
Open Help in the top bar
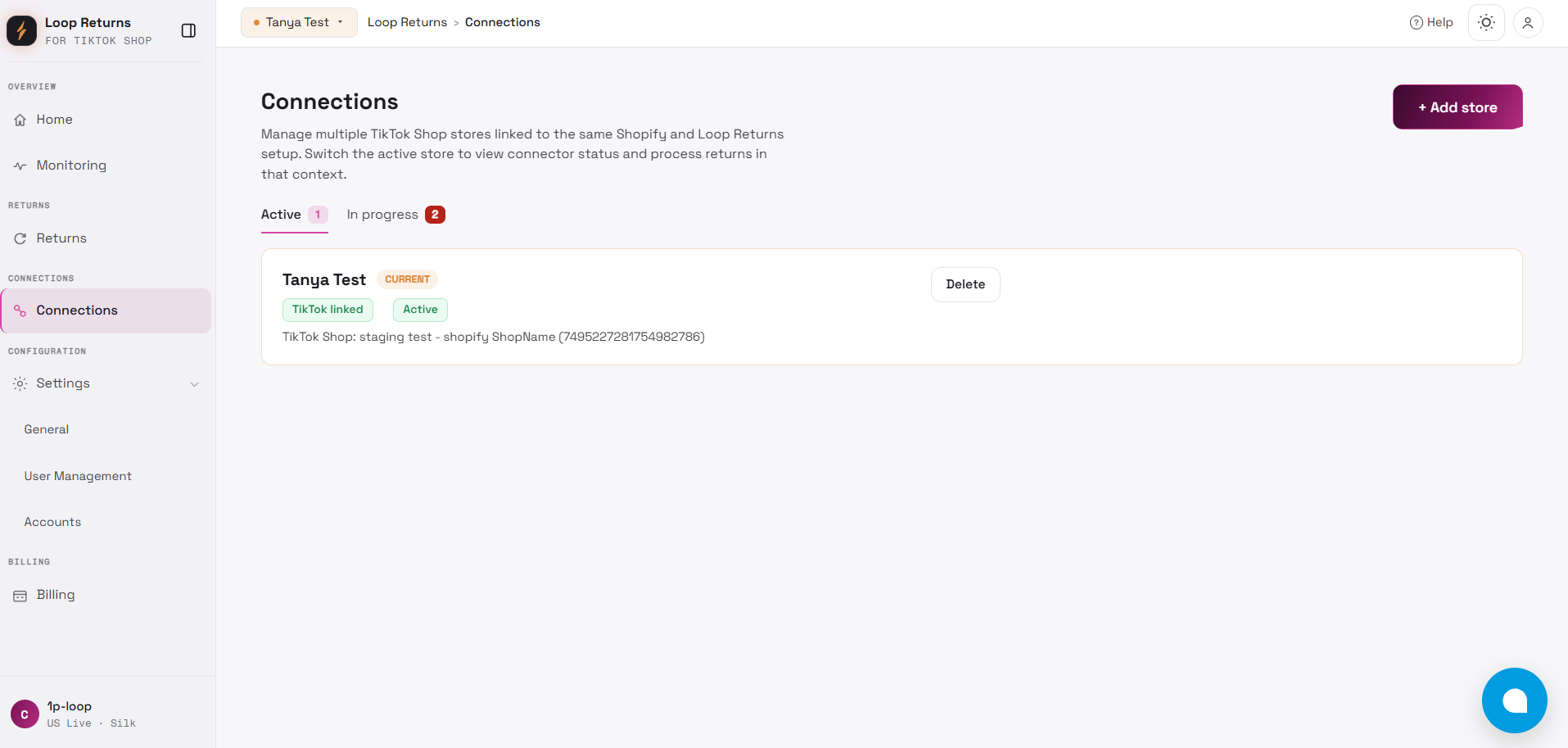[x=1431, y=22]
